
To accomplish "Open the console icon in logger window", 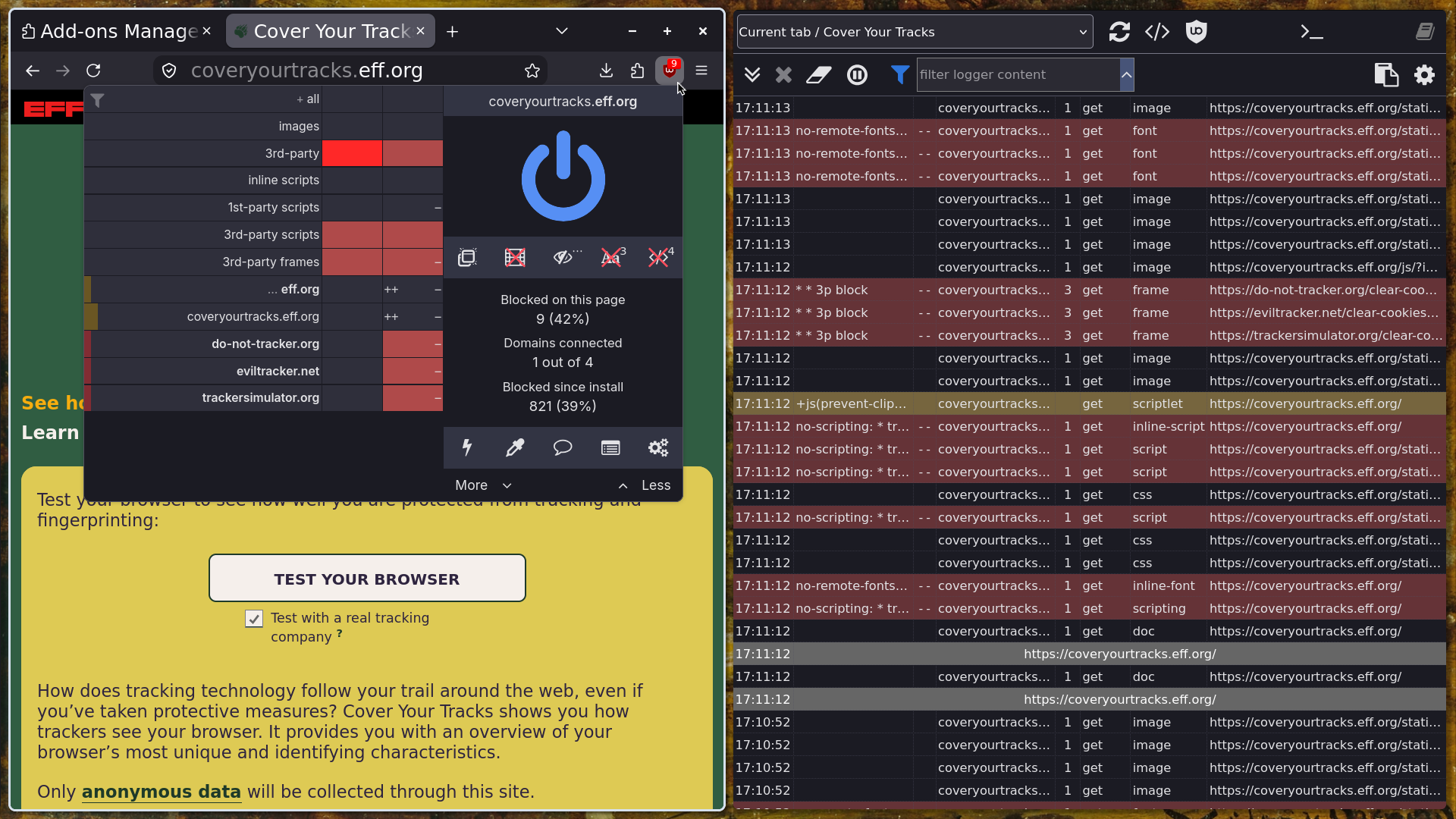I will point(1312,32).
